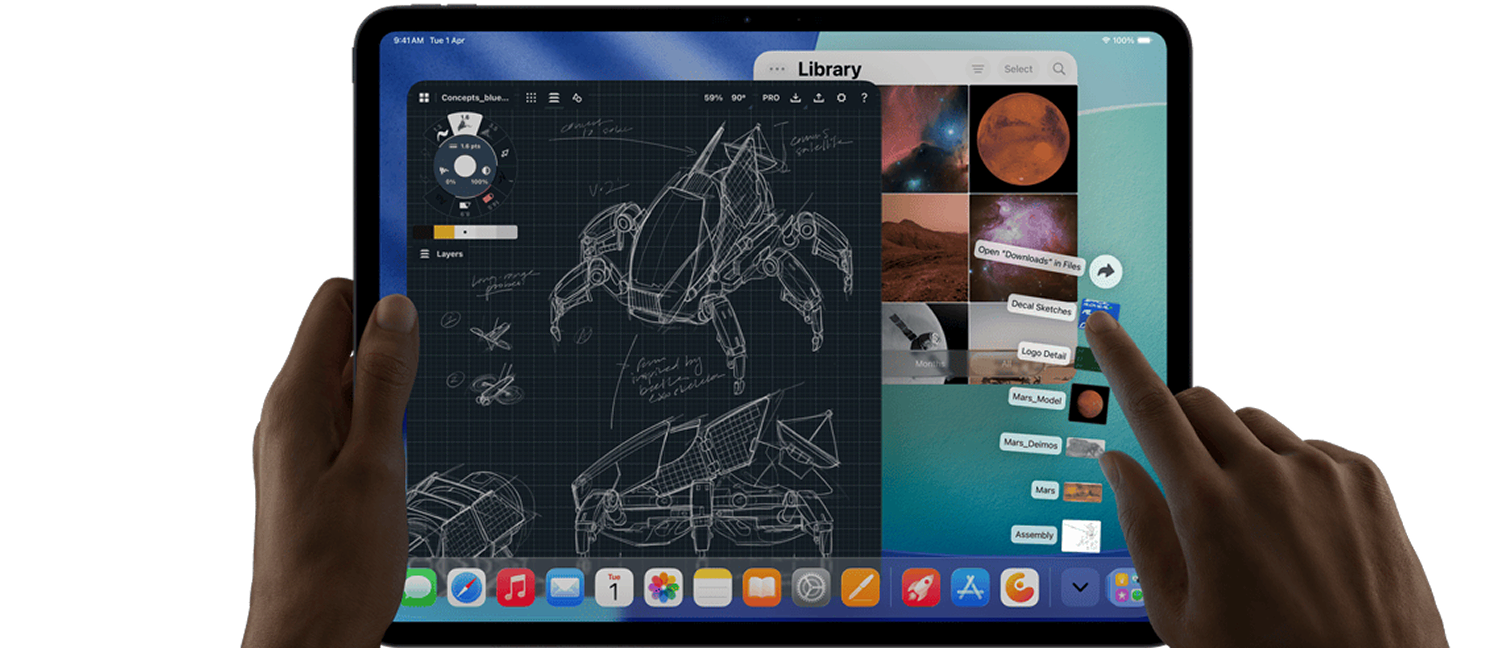Open Concepts settings gear icon

pos(841,98)
